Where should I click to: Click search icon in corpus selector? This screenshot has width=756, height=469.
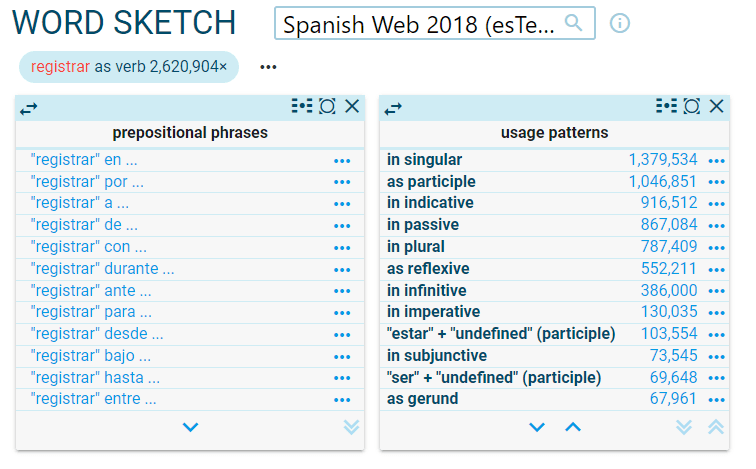pos(574,23)
